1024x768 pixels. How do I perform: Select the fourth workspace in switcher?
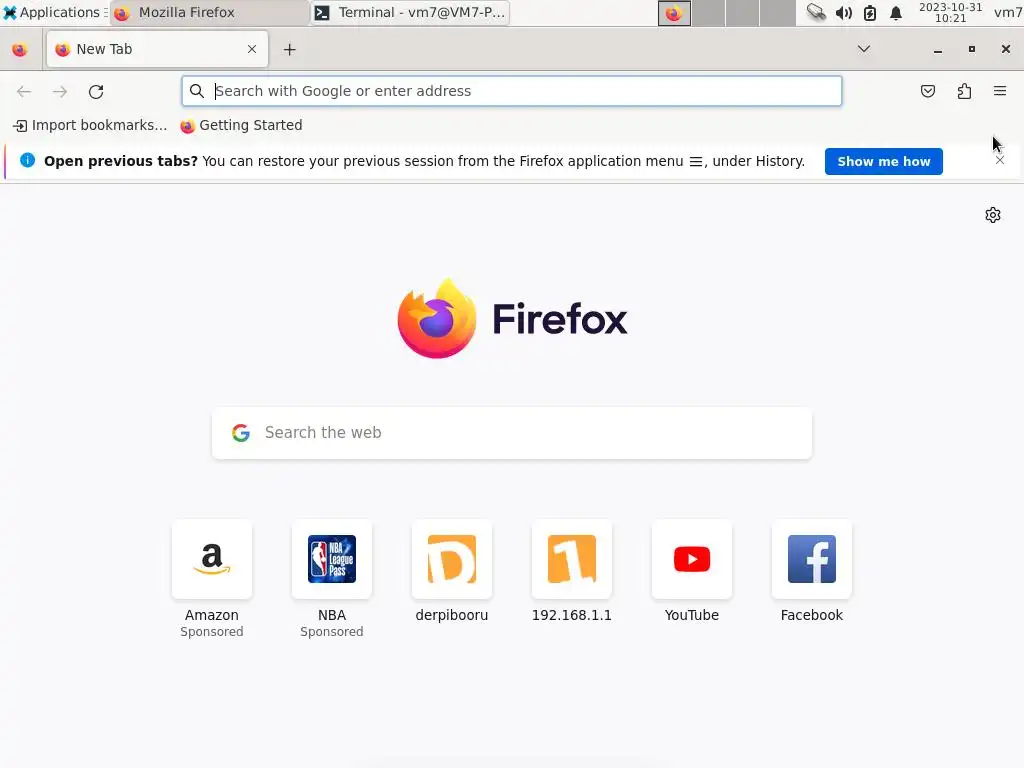click(777, 13)
